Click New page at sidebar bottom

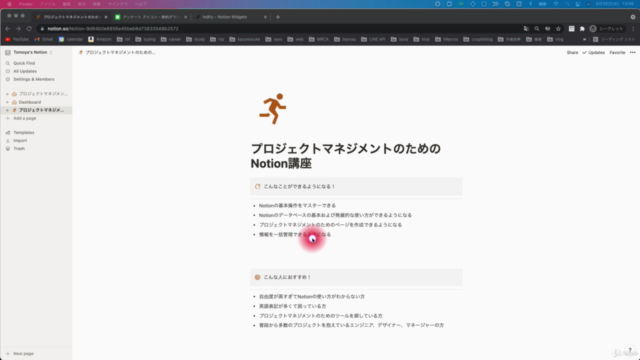point(23,353)
